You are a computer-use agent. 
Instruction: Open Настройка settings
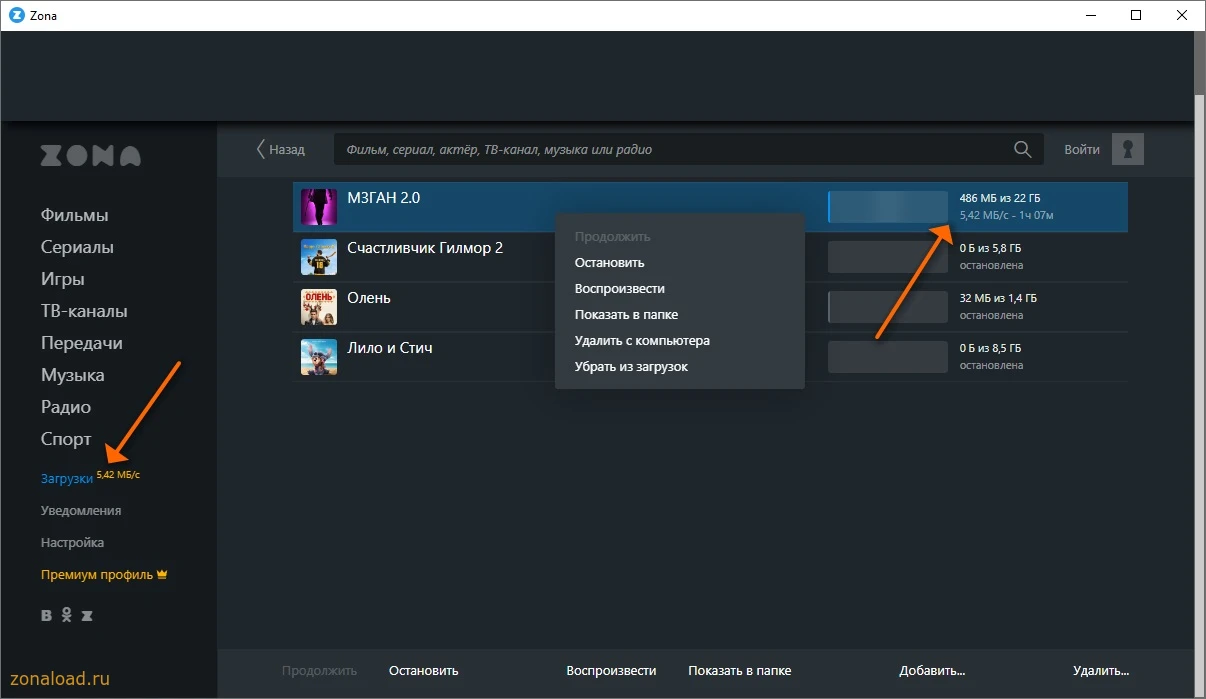tap(72, 542)
